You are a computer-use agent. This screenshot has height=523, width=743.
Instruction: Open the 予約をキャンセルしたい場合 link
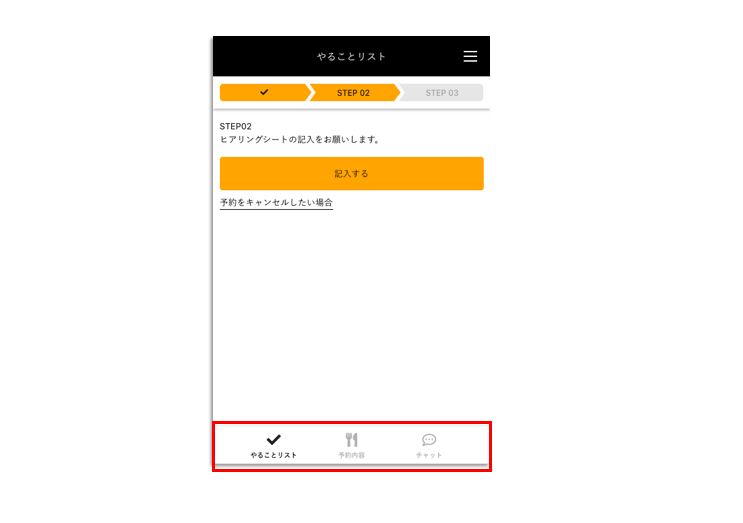pos(276,203)
